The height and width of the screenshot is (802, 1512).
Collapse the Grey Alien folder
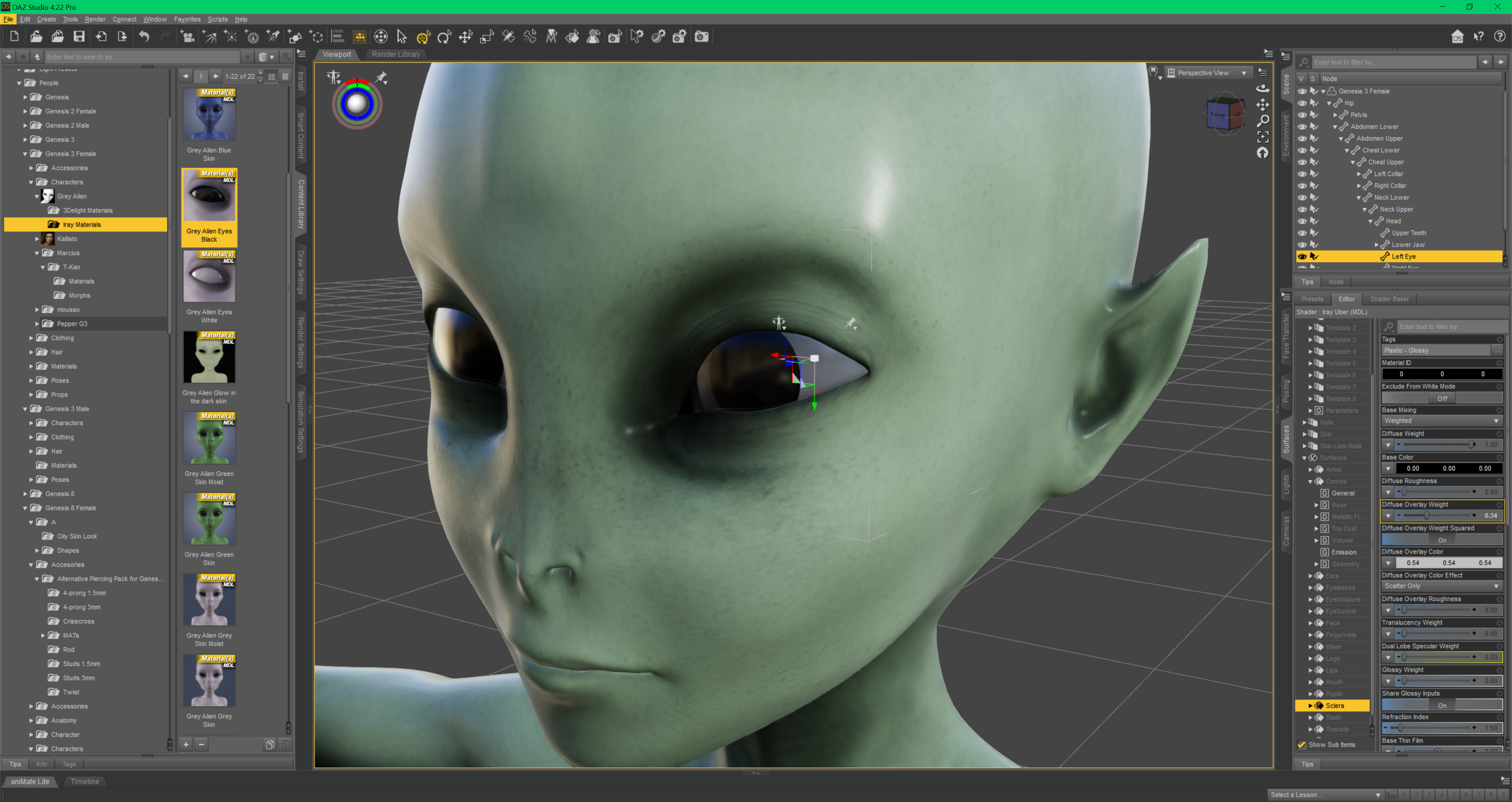37,196
